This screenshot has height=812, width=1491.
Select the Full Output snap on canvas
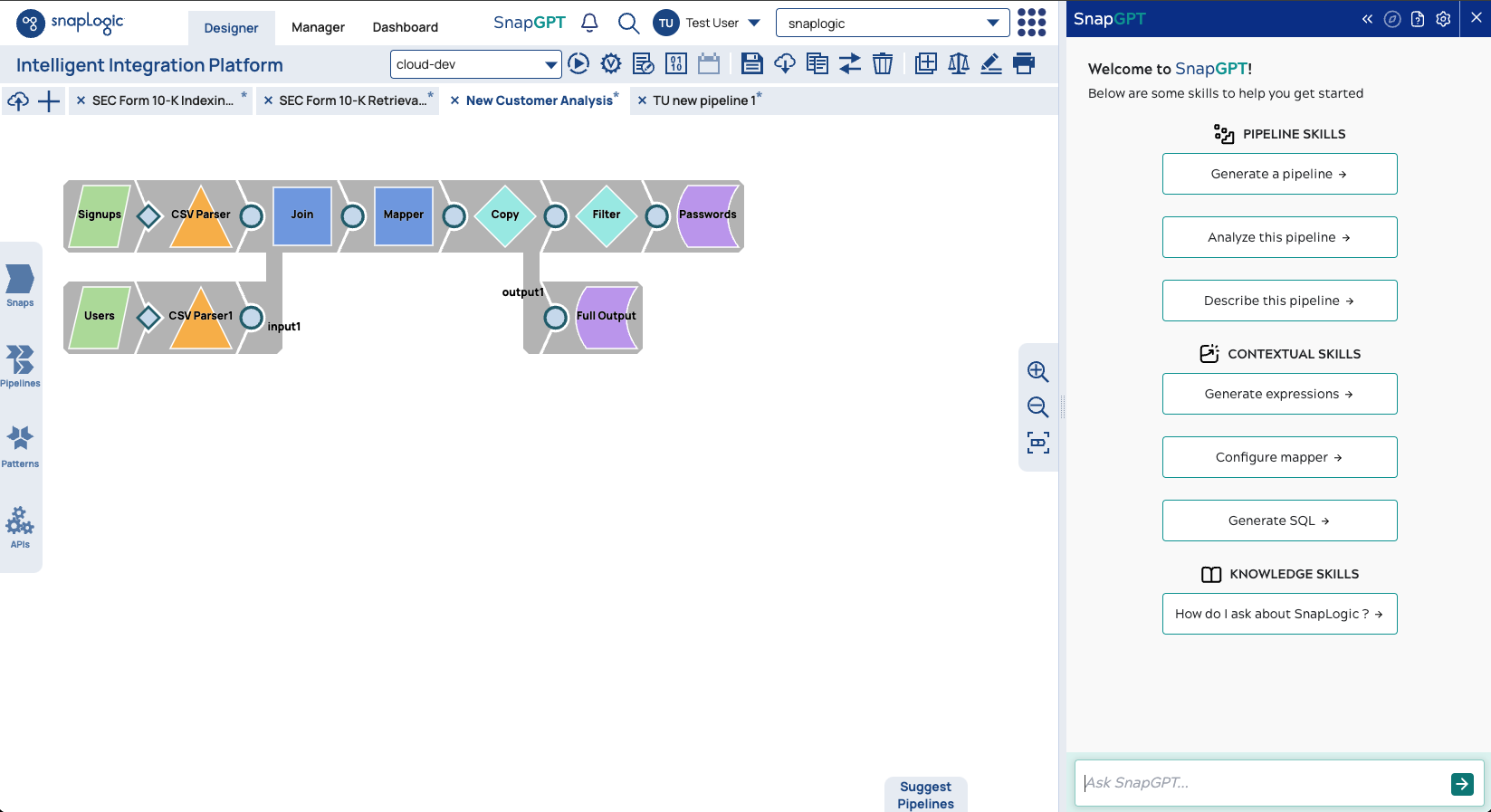tap(607, 317)
